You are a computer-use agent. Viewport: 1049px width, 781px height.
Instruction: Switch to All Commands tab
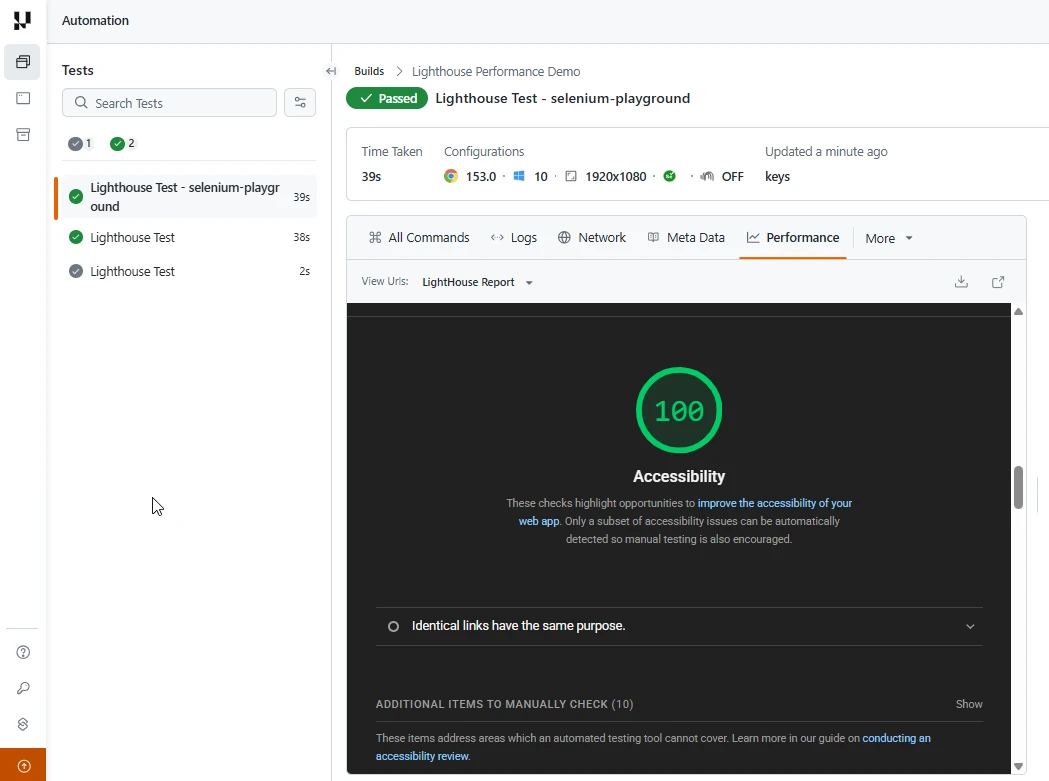(419, 238)
